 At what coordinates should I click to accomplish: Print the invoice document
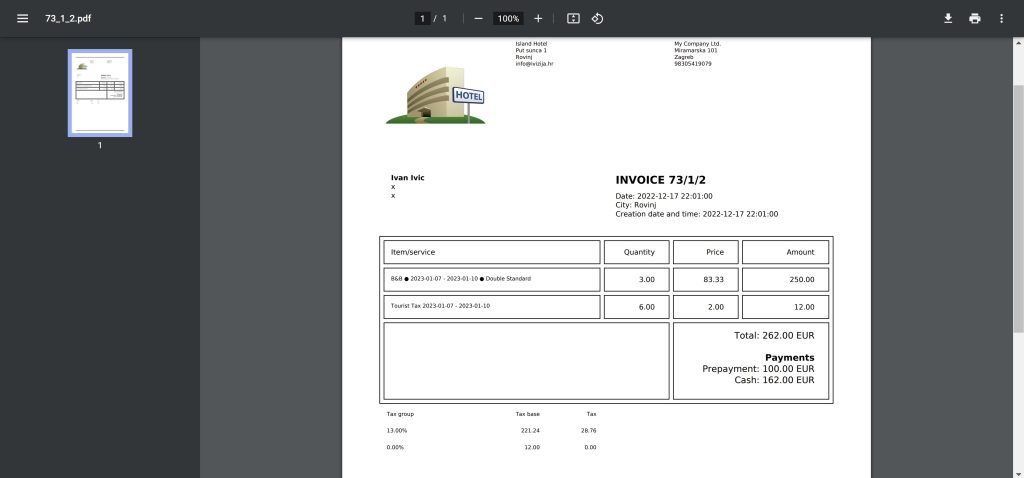point(974,18)
